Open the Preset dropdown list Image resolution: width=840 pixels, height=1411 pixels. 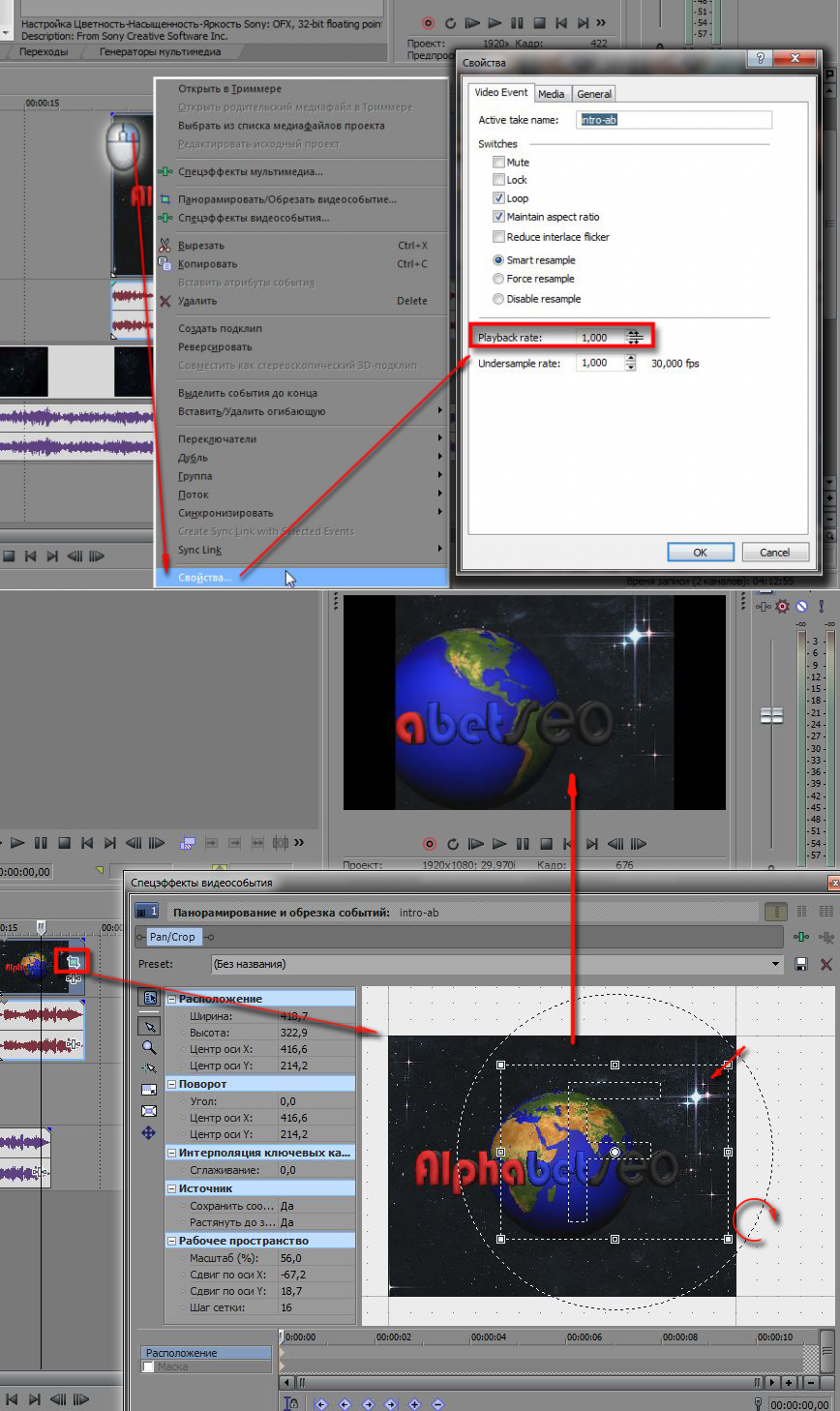775,964
